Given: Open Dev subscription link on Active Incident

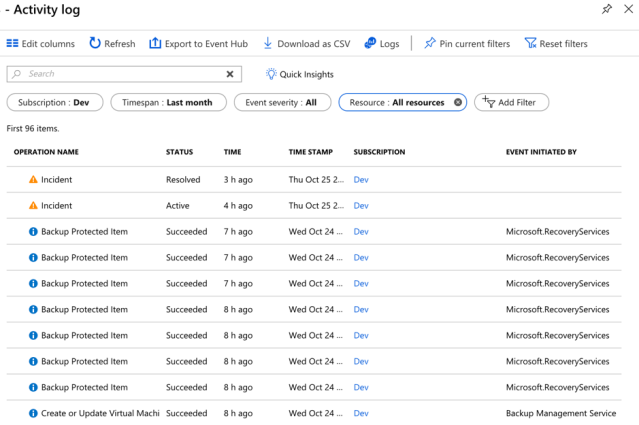Looking at the screenshot, I should click(361, 206).
